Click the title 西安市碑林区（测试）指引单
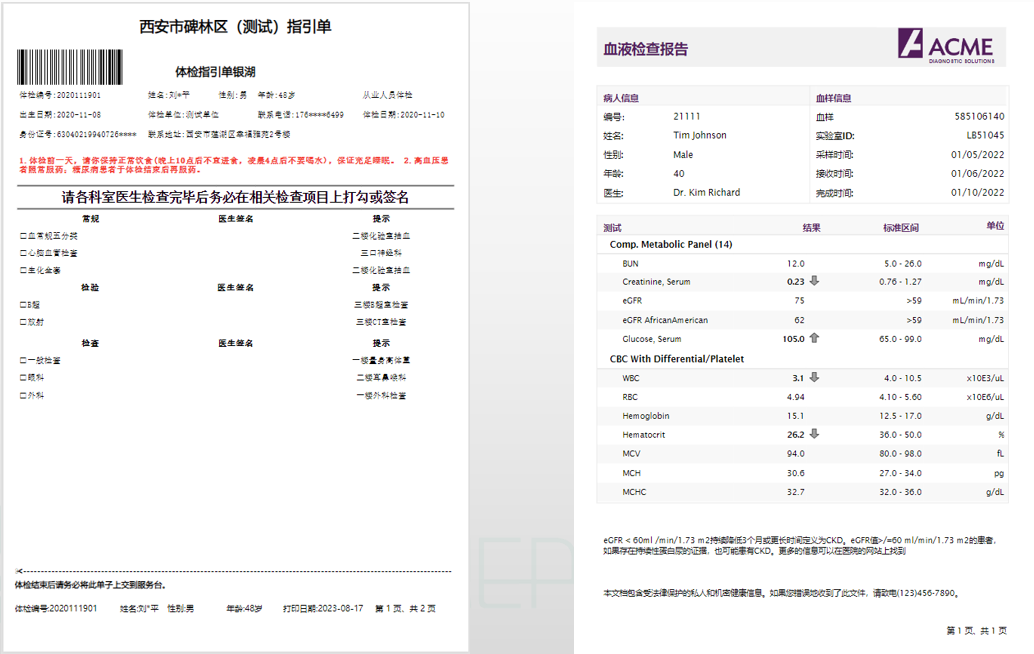 [x=235, y=27]
